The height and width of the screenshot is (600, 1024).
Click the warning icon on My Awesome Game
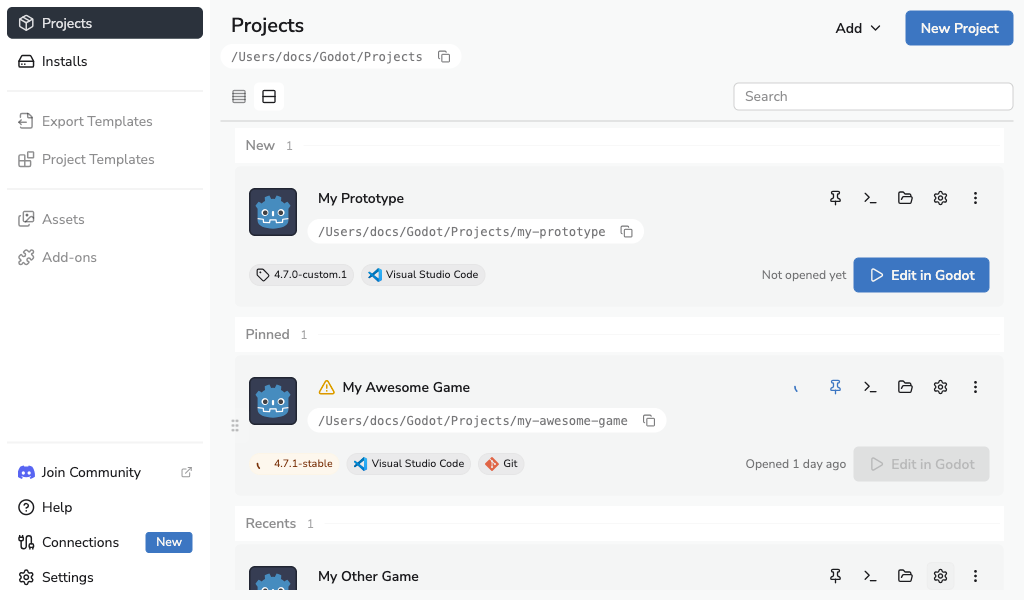(x=327, y=387)
